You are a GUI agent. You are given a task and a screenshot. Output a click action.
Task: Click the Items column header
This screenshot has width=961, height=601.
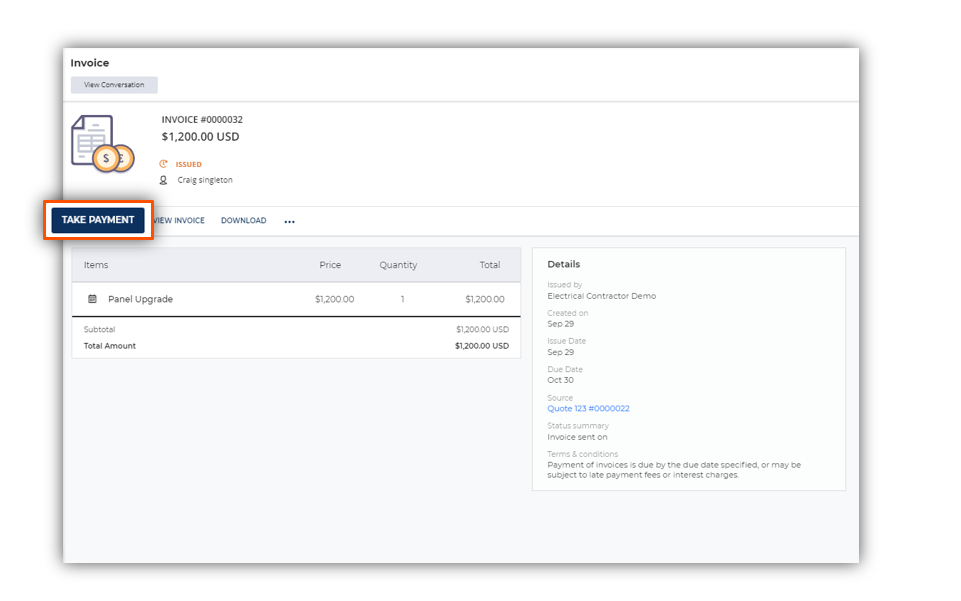96,265
